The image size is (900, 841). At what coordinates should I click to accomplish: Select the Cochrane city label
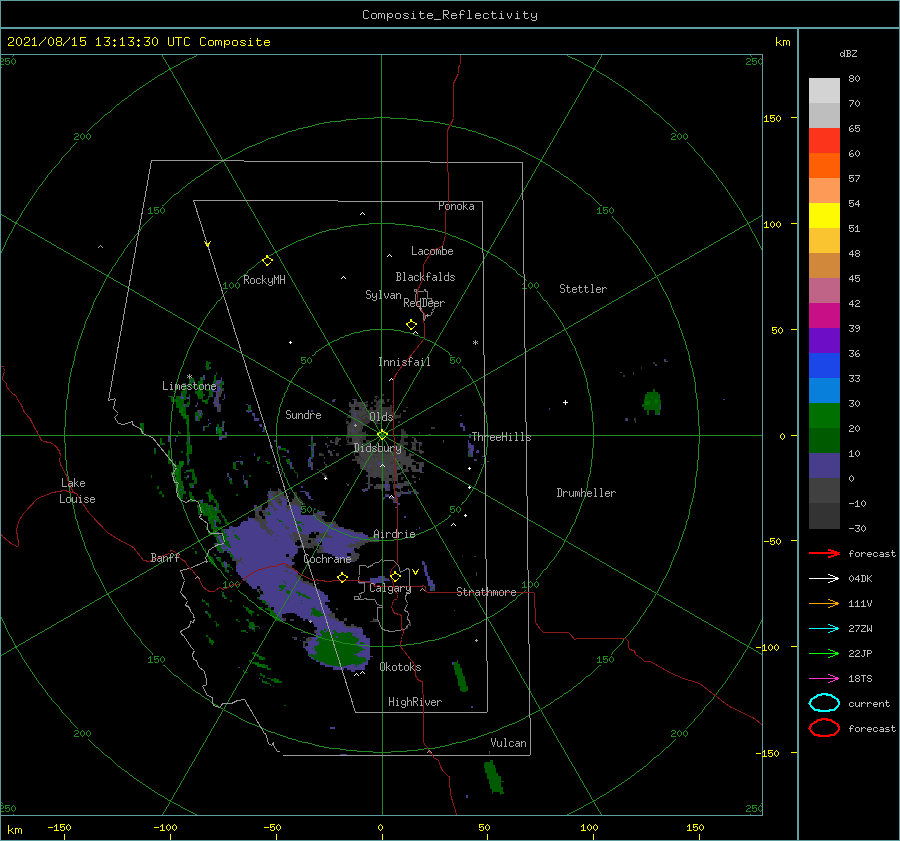327,559
